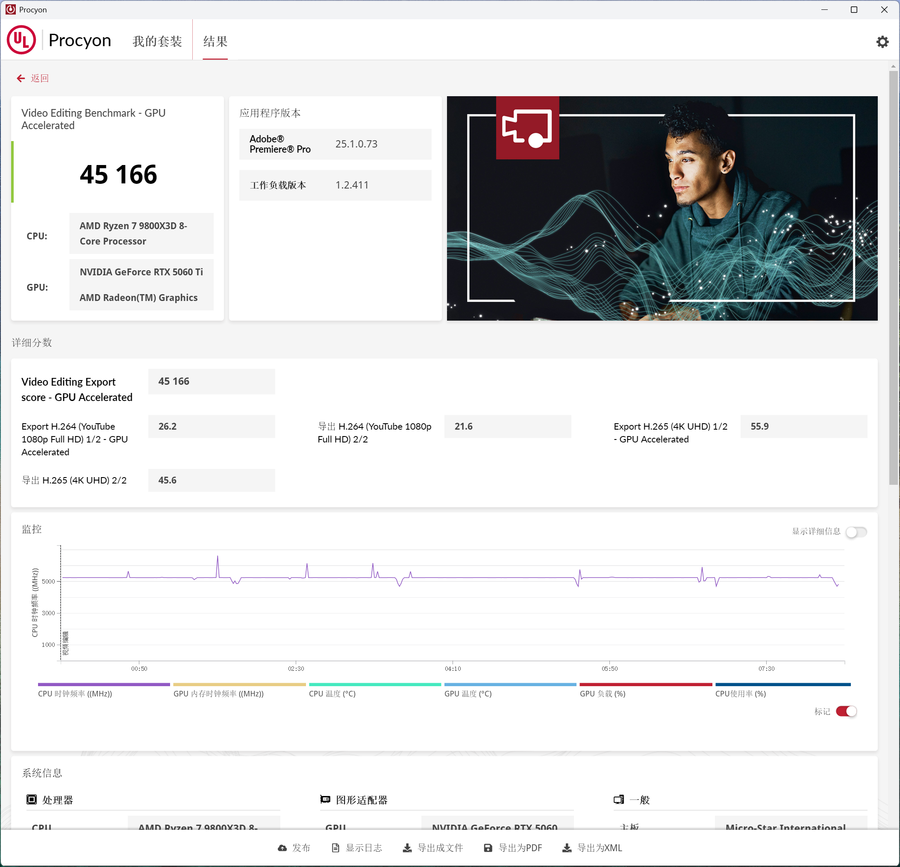Click the 显示日志 document icon
Viewport: 900px width, 867px height.
tap(336, 848)
